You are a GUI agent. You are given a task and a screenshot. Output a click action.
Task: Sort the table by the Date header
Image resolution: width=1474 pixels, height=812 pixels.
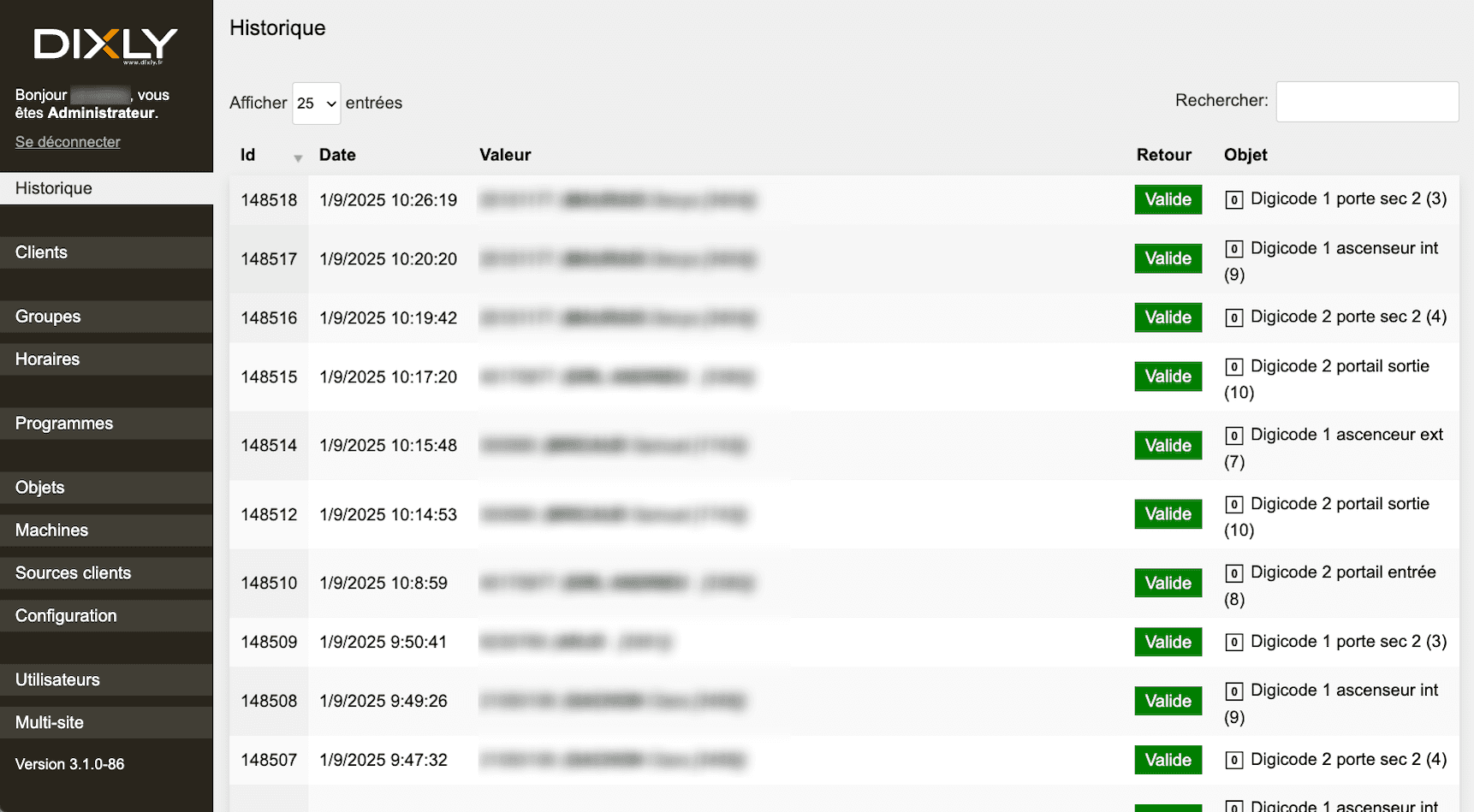click(337, 155)
